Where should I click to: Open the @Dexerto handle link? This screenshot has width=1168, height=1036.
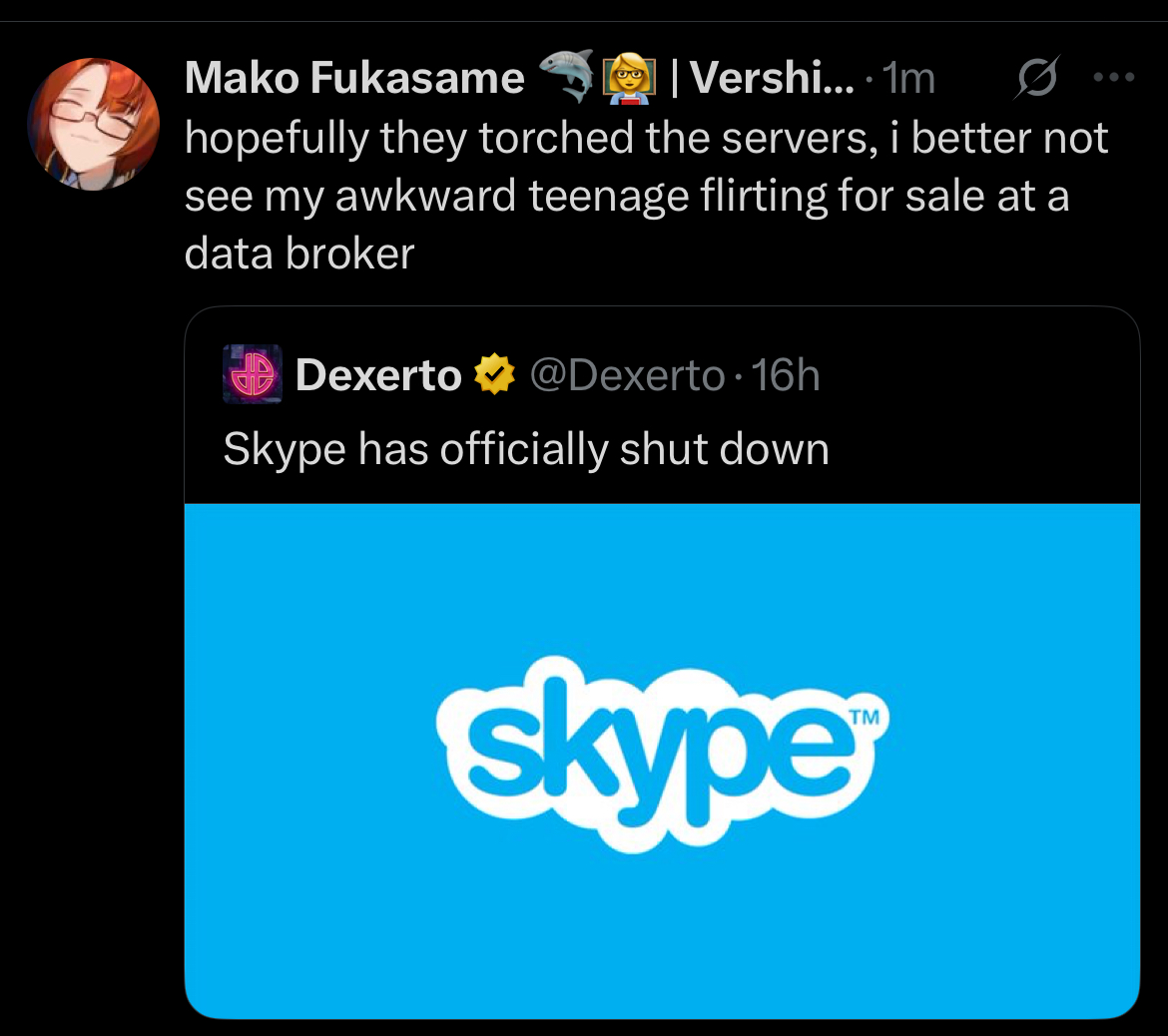(x=626, y=375)
